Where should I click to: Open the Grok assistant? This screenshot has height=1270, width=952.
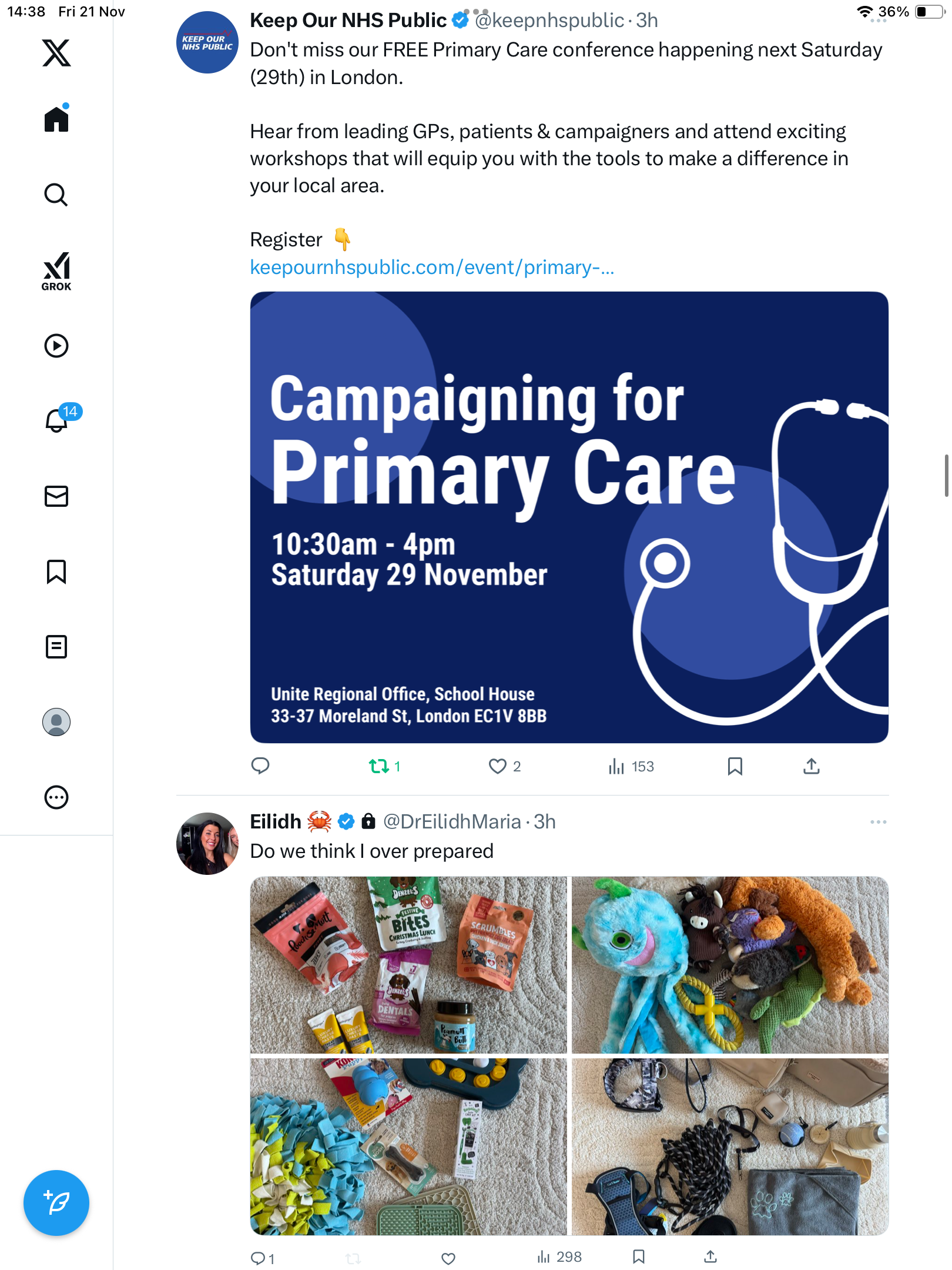click(x=56, y=271)
